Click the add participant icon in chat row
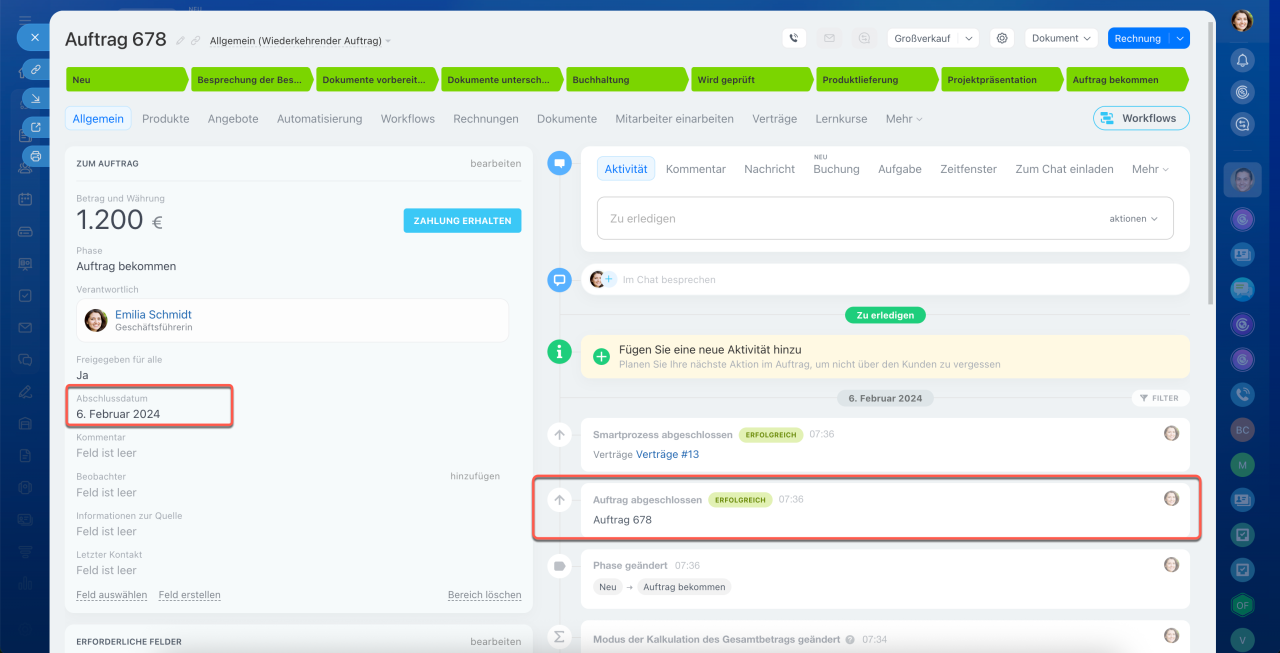Screen dimensions: 1280x653 tap(608, 280)
